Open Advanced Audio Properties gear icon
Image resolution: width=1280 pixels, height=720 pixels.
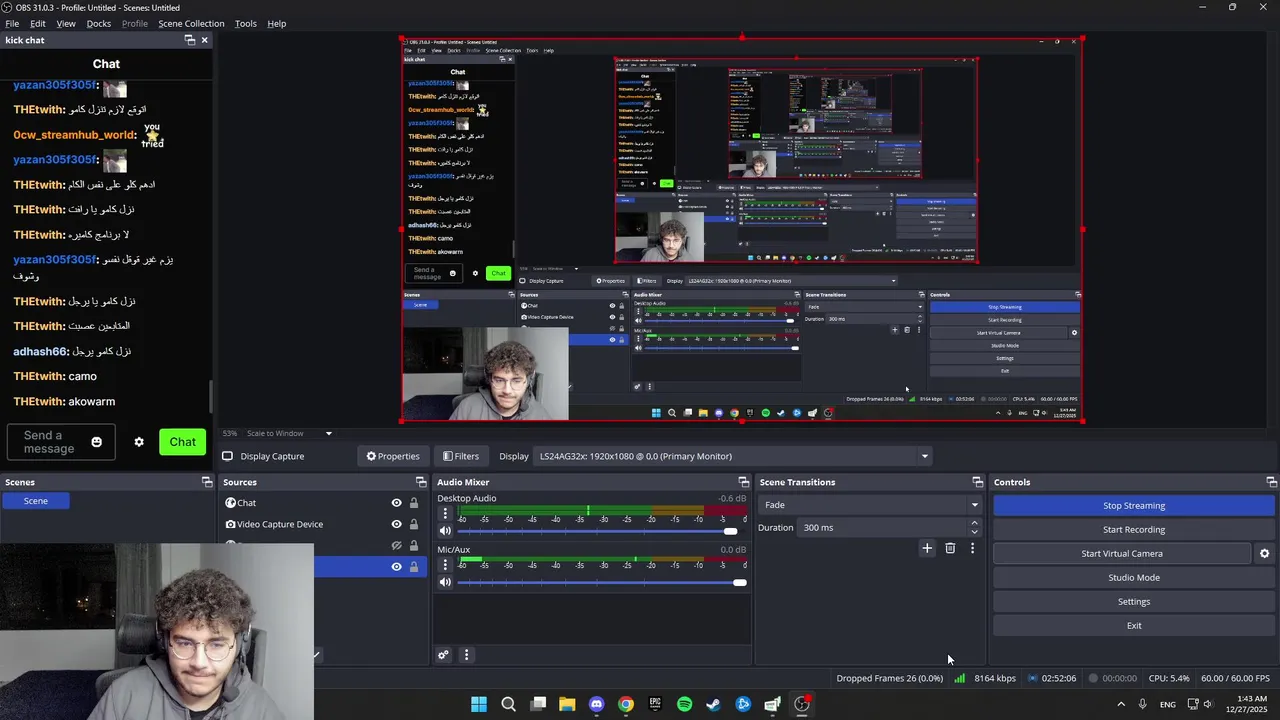click(443, 655)
